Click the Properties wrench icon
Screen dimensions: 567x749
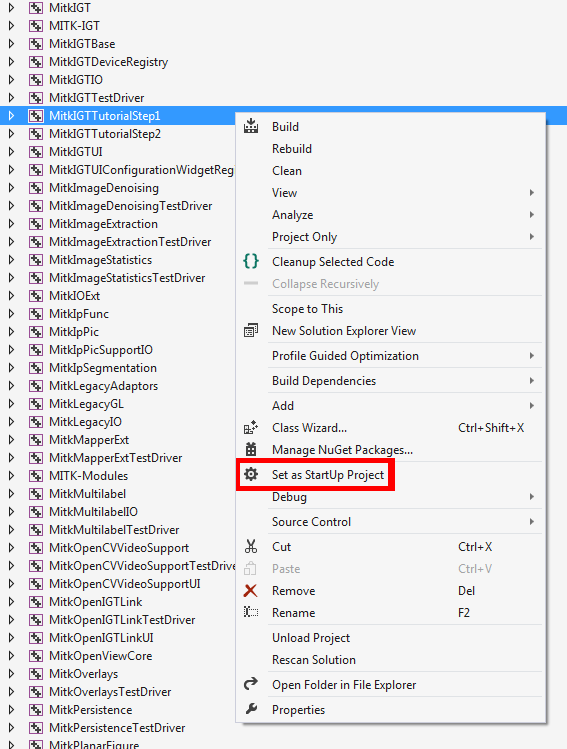[251, 709]
